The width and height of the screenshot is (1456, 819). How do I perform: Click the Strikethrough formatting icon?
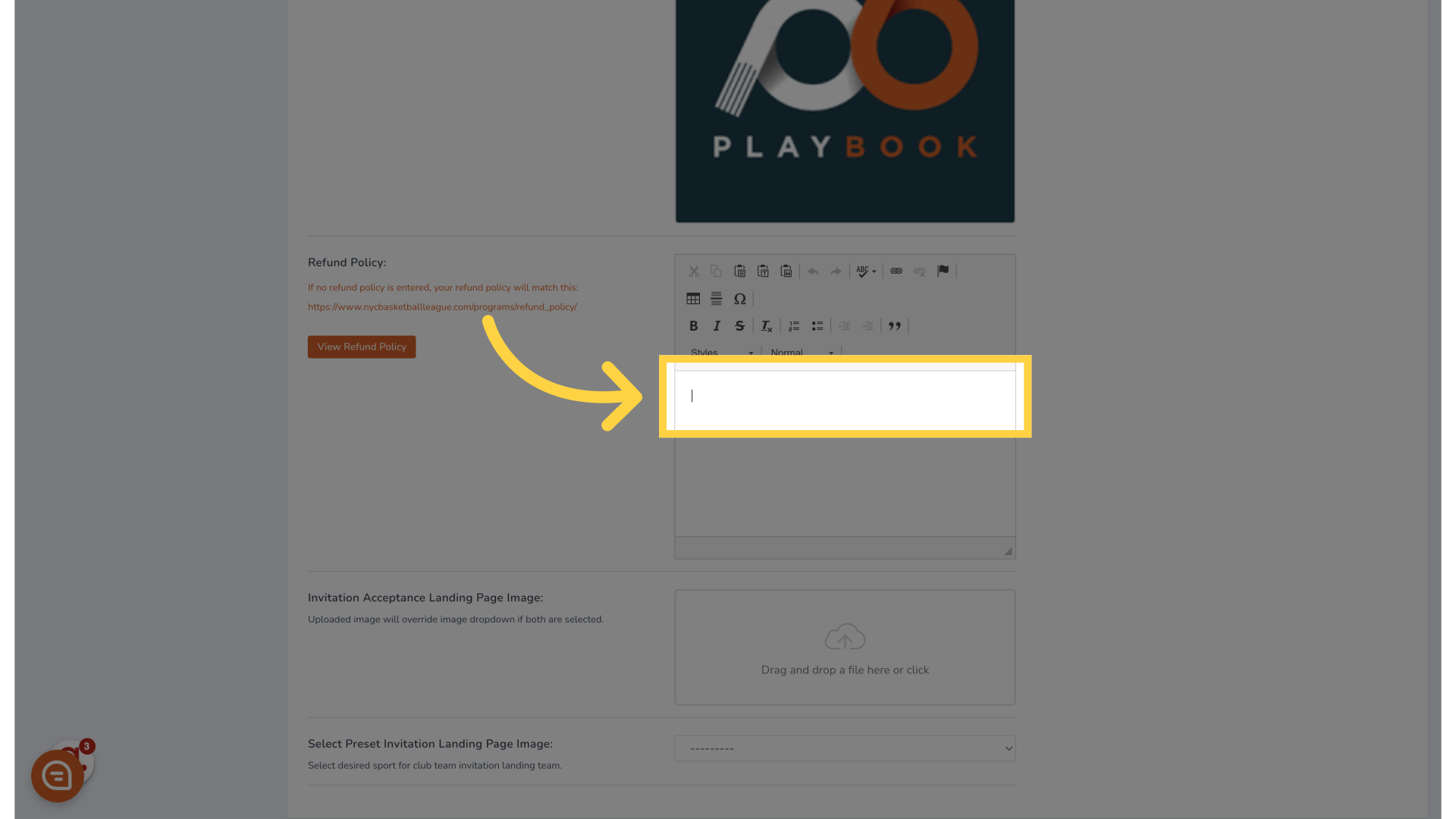740,326
